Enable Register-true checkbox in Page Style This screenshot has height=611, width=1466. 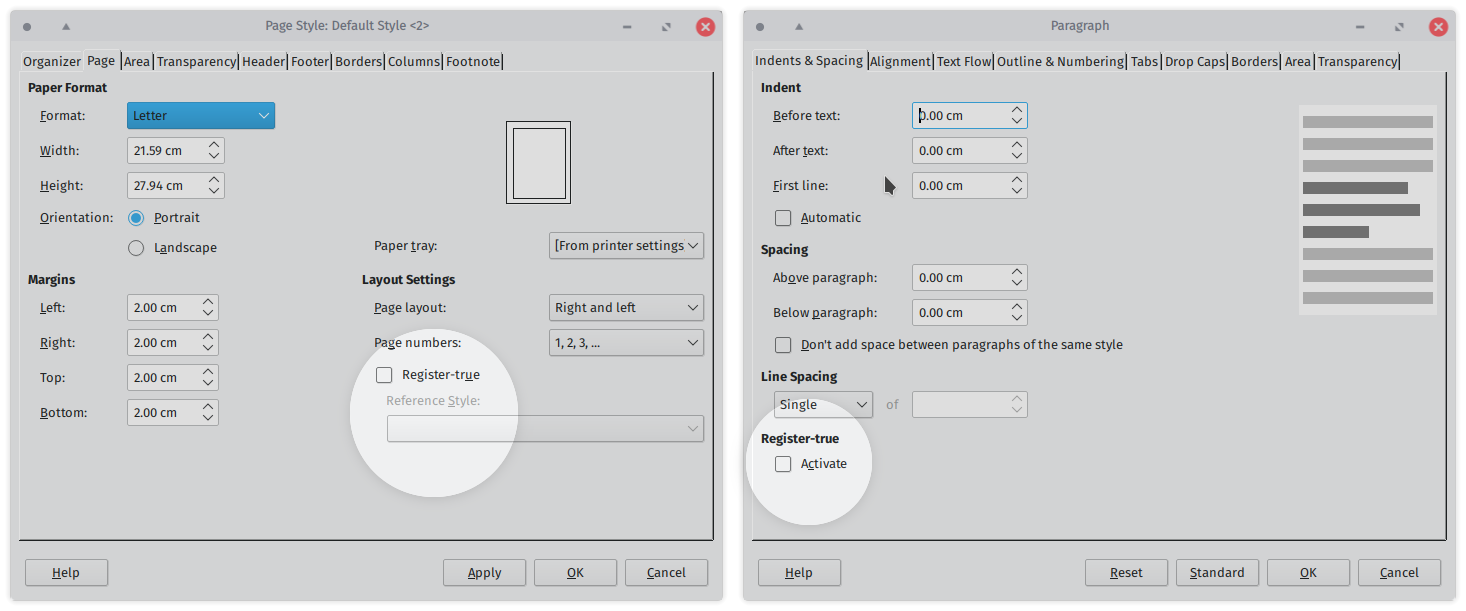(x=384, y=375)
